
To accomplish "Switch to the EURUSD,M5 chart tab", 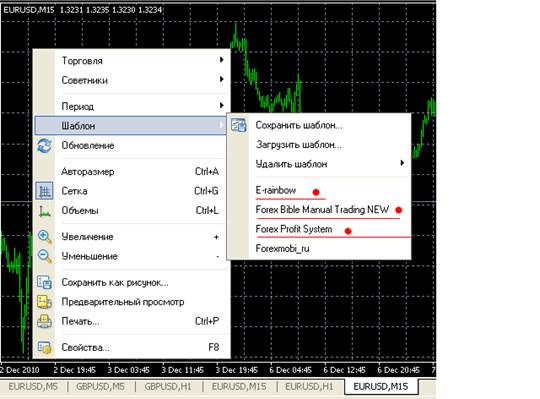I will (x=33, y=387).
